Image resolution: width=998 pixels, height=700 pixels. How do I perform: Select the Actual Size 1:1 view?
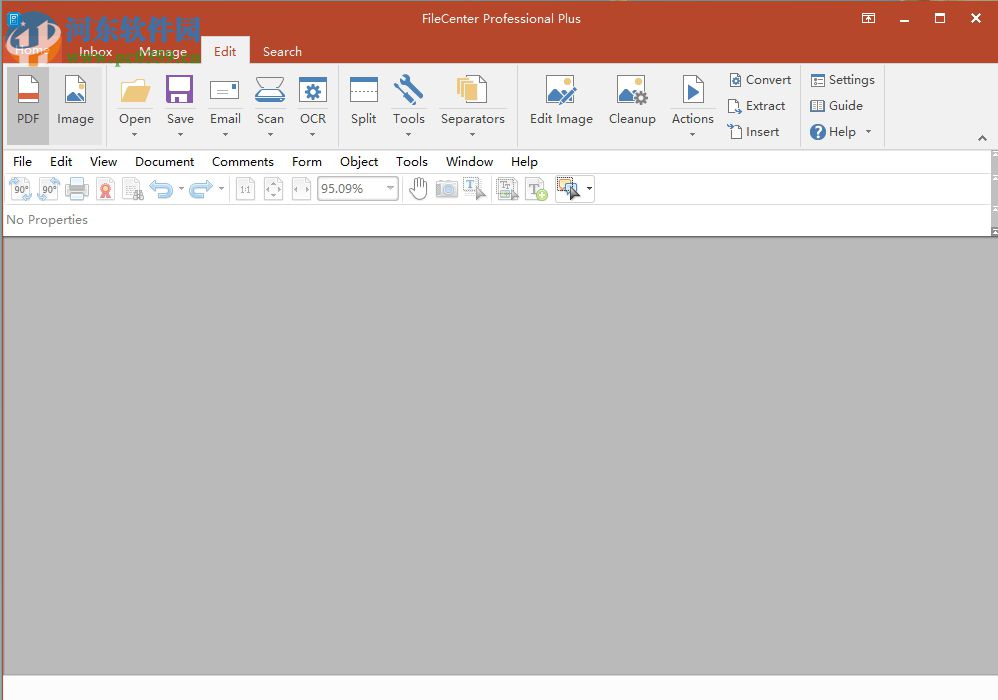point(245,188)
